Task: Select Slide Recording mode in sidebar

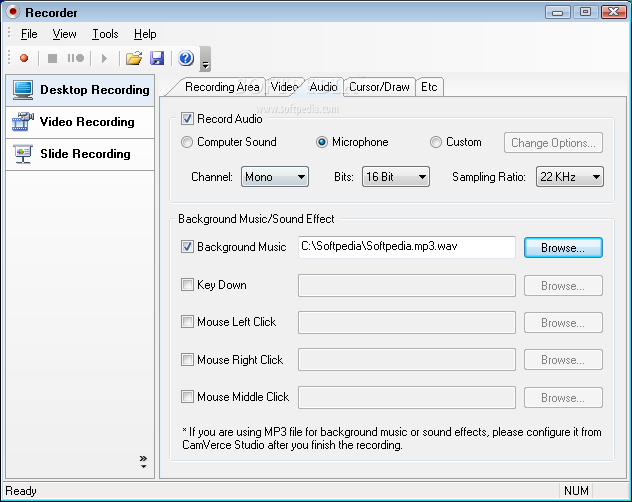Action: [80, 155]
